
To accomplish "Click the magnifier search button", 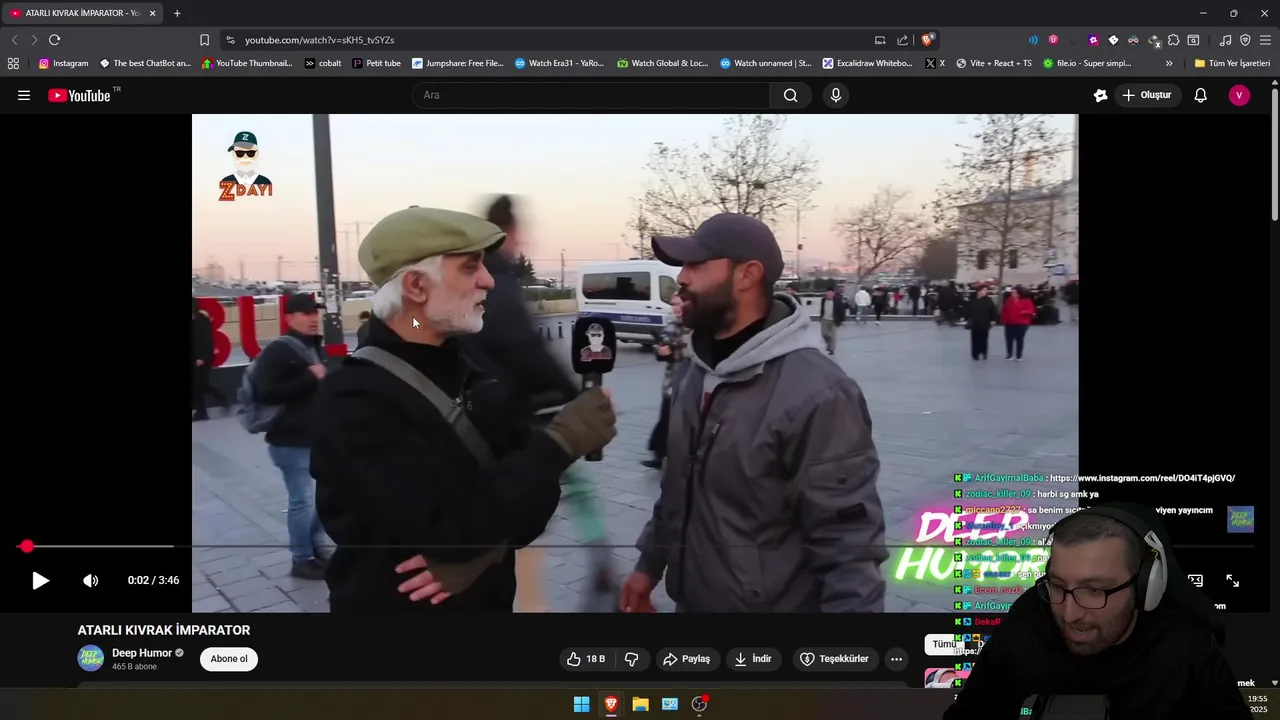I will tap(790, 95).
